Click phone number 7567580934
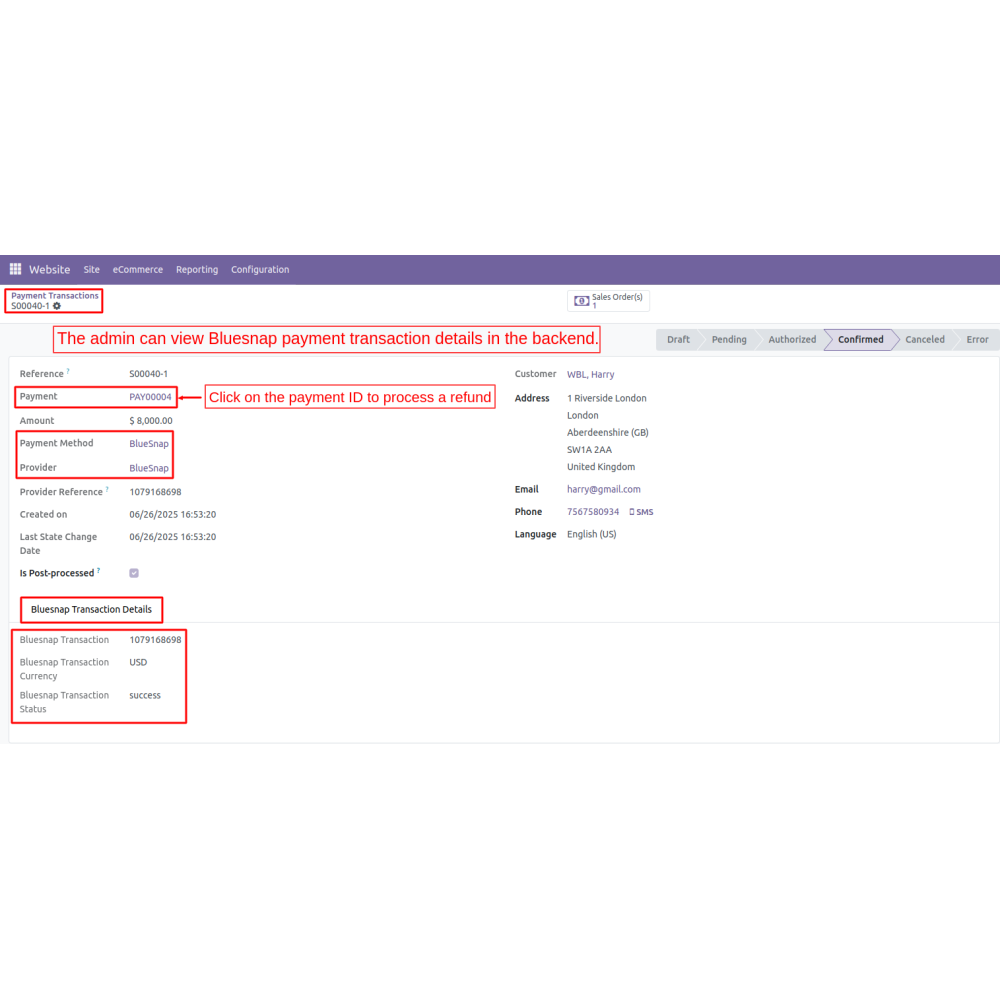Image resolution: width=1000 pixels, height=1000 pixels. (593, 512)
